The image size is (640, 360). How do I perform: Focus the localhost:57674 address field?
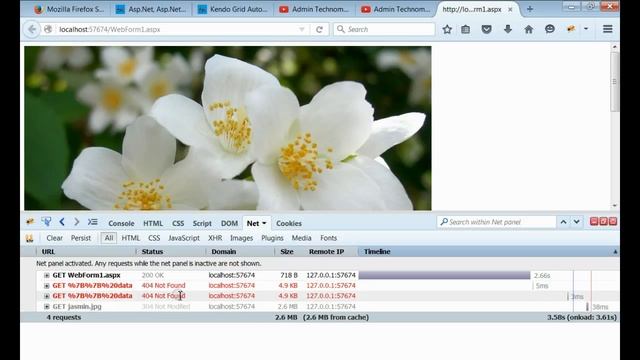tap(176, 29)
